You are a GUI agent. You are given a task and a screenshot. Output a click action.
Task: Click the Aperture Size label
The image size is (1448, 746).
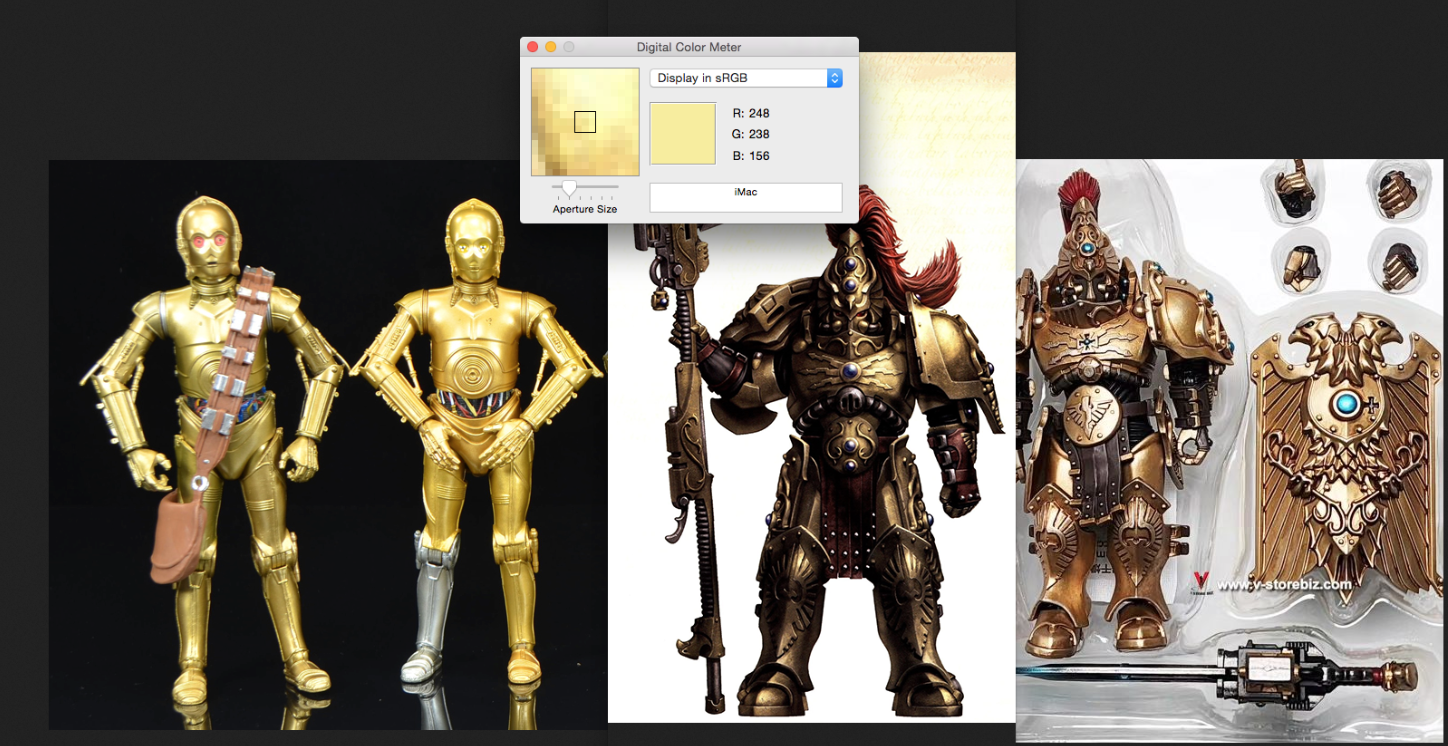click(585, 209)
